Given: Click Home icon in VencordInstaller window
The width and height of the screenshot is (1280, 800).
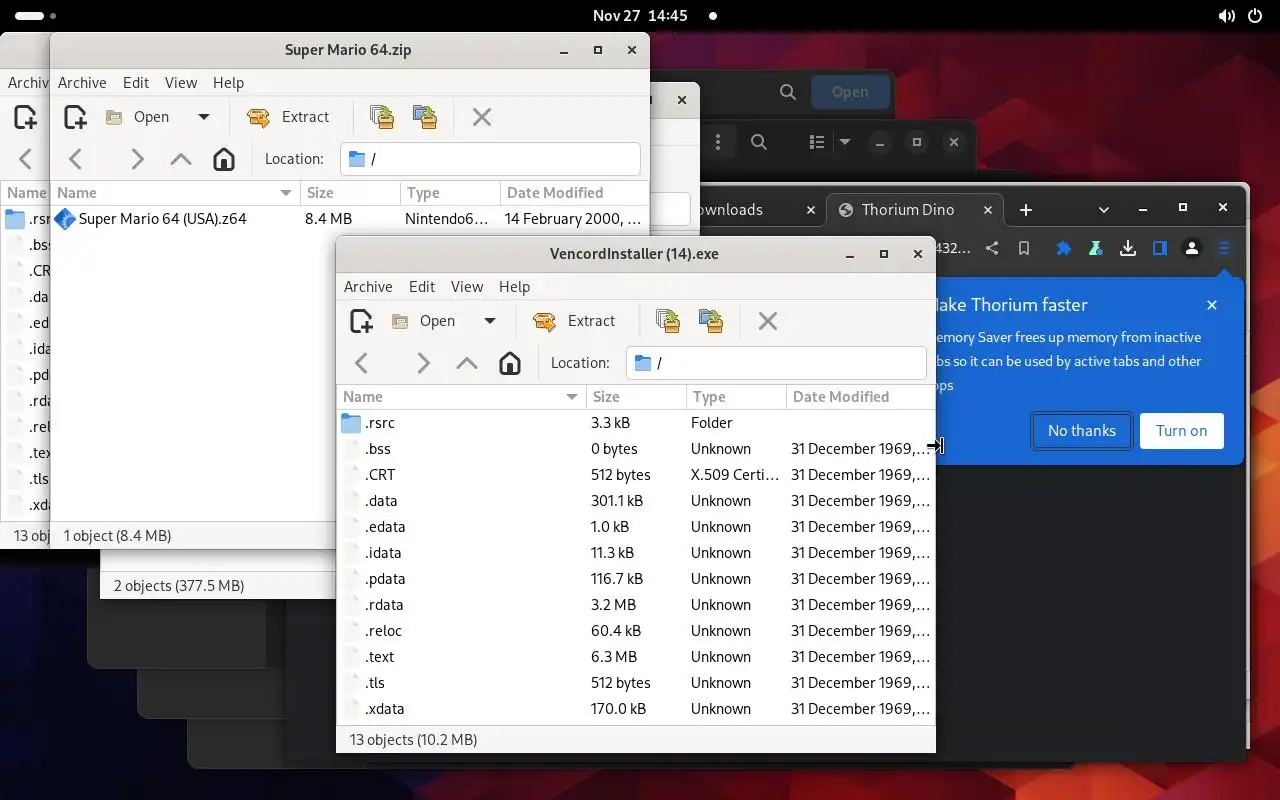Looking at the screenshot, I should point(510,363).
